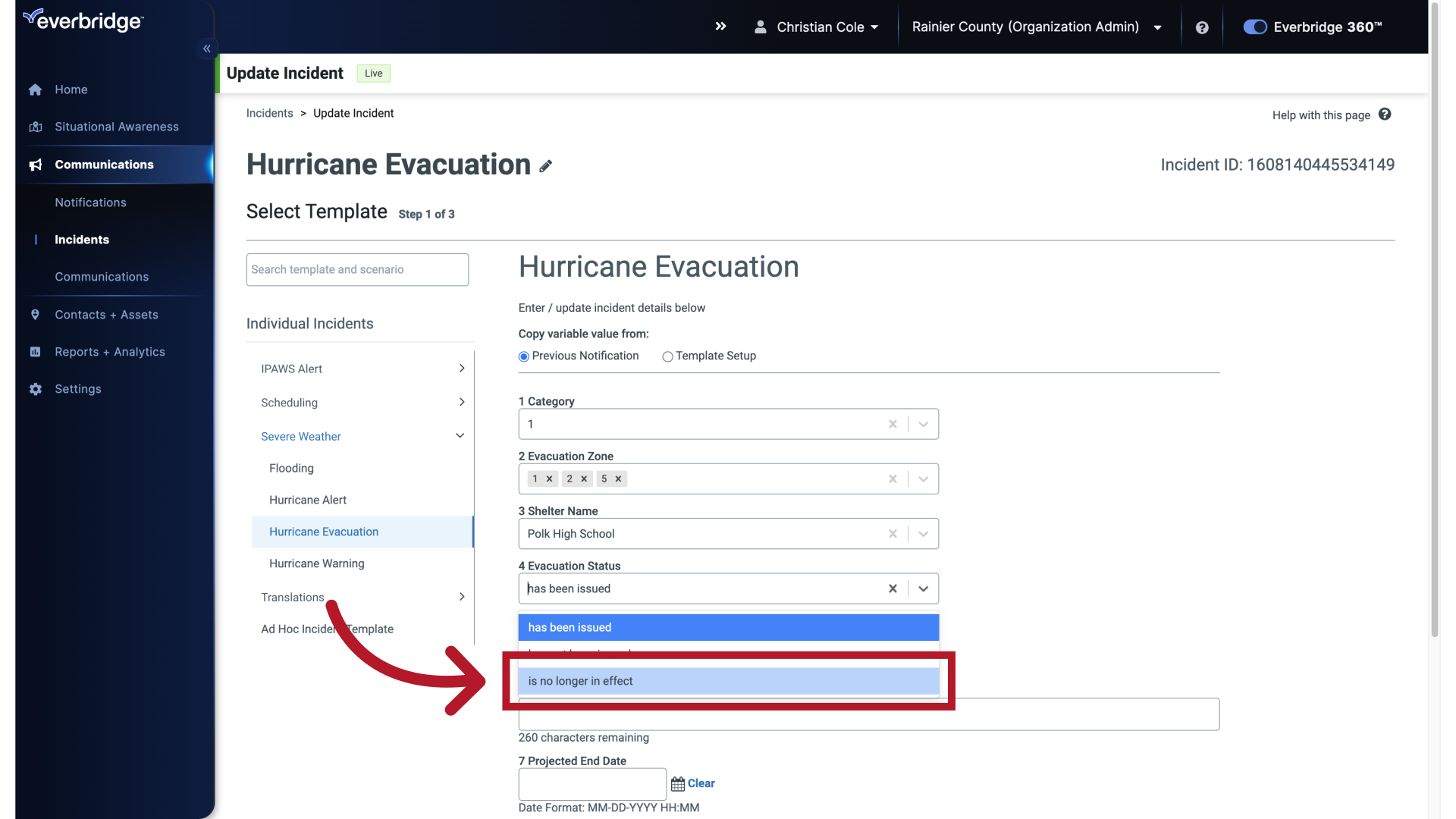The width and height of the screenshot is (1456, 819).
Task: Toggle the Everbridge 360 switch
Action: [1255, 27]
